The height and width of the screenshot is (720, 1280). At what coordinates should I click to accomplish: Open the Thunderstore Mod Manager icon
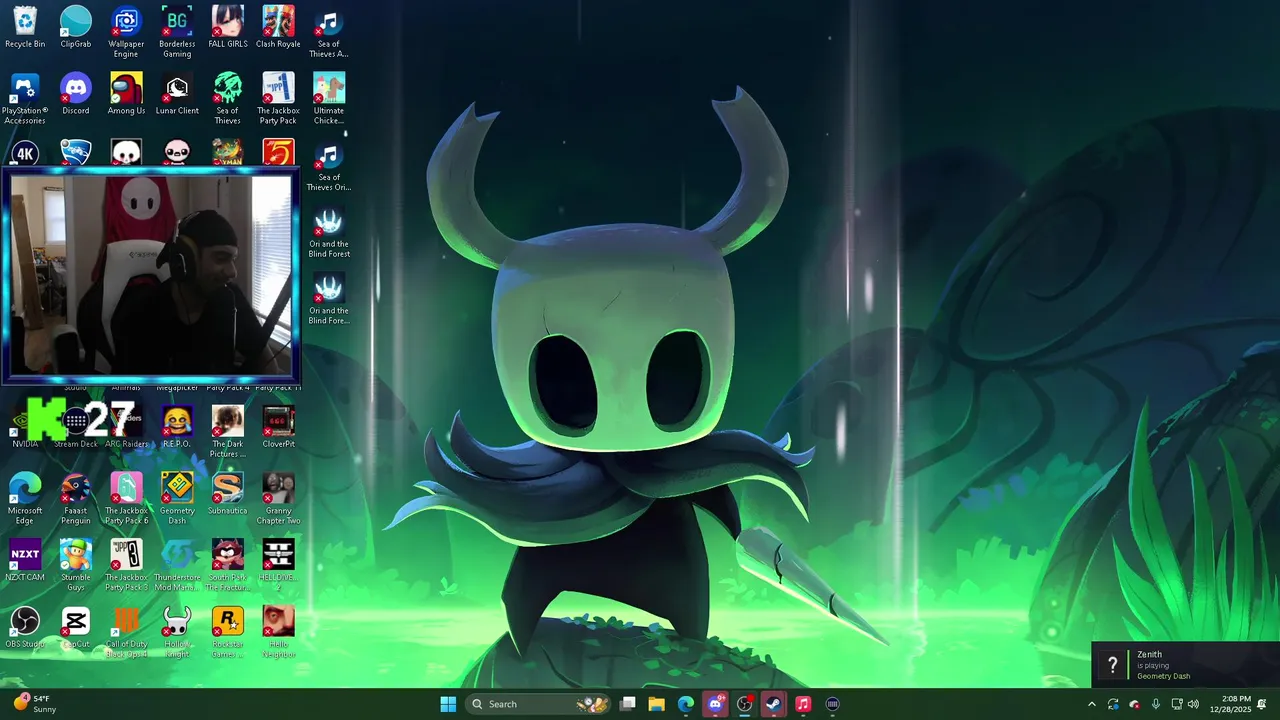(x=177, y=564)
